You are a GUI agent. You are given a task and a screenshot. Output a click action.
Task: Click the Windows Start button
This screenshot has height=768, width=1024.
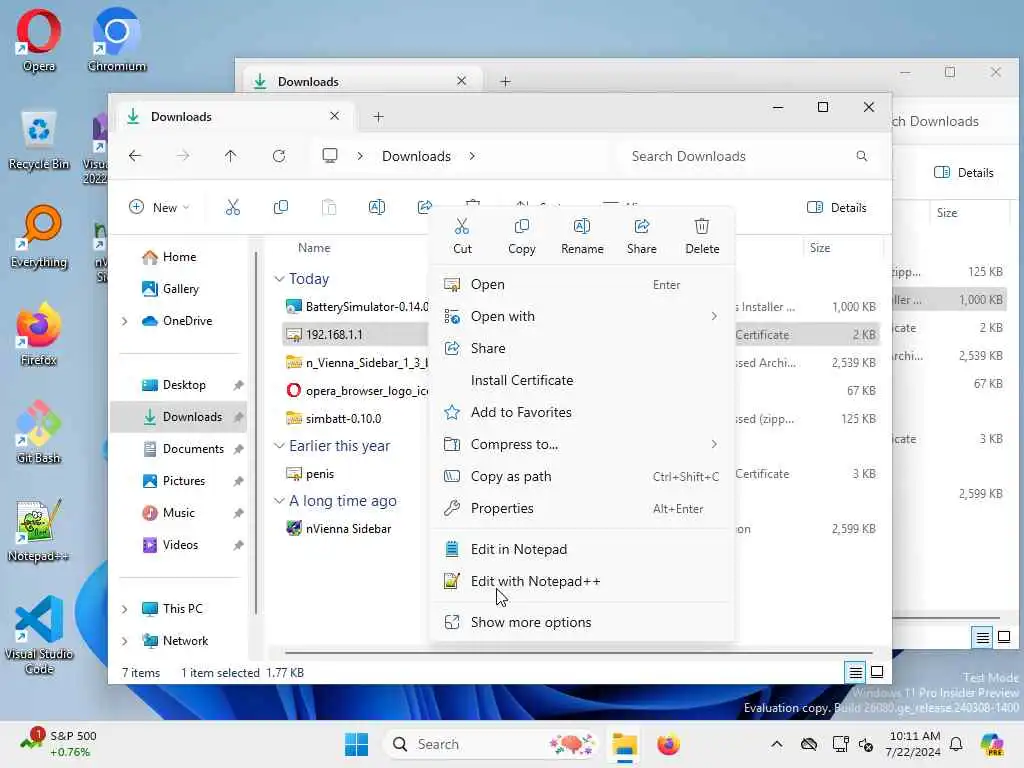(357, 744)
